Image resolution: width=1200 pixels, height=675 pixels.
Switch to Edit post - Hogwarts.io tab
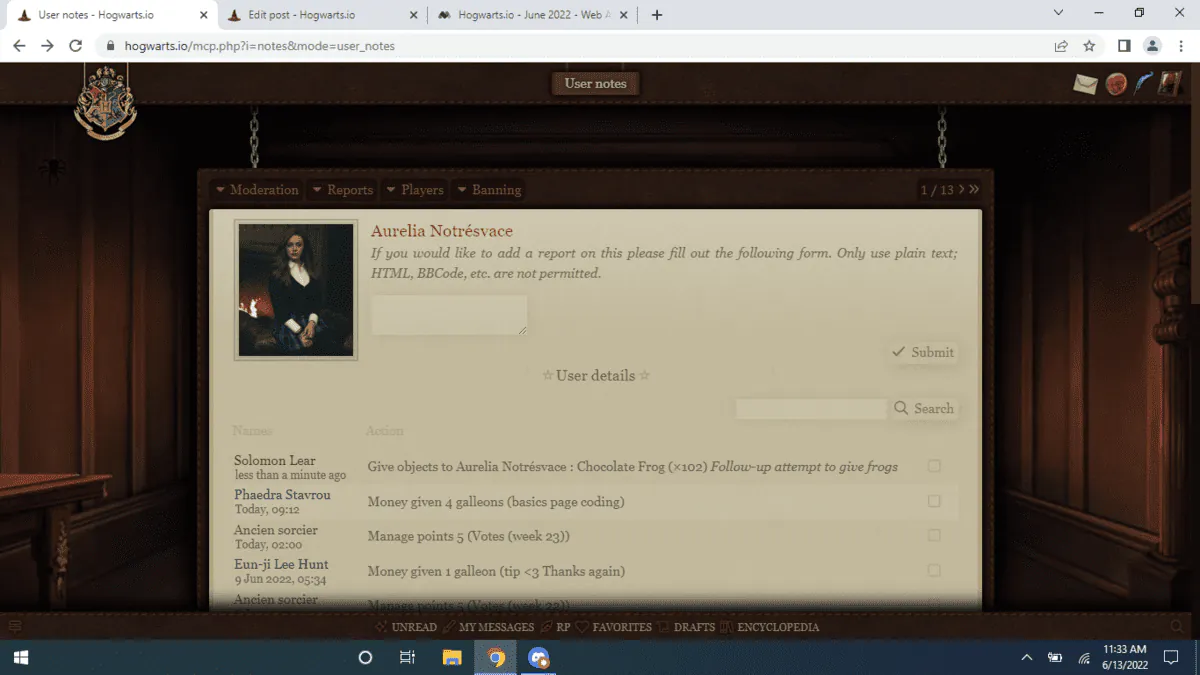pos(320,15)
